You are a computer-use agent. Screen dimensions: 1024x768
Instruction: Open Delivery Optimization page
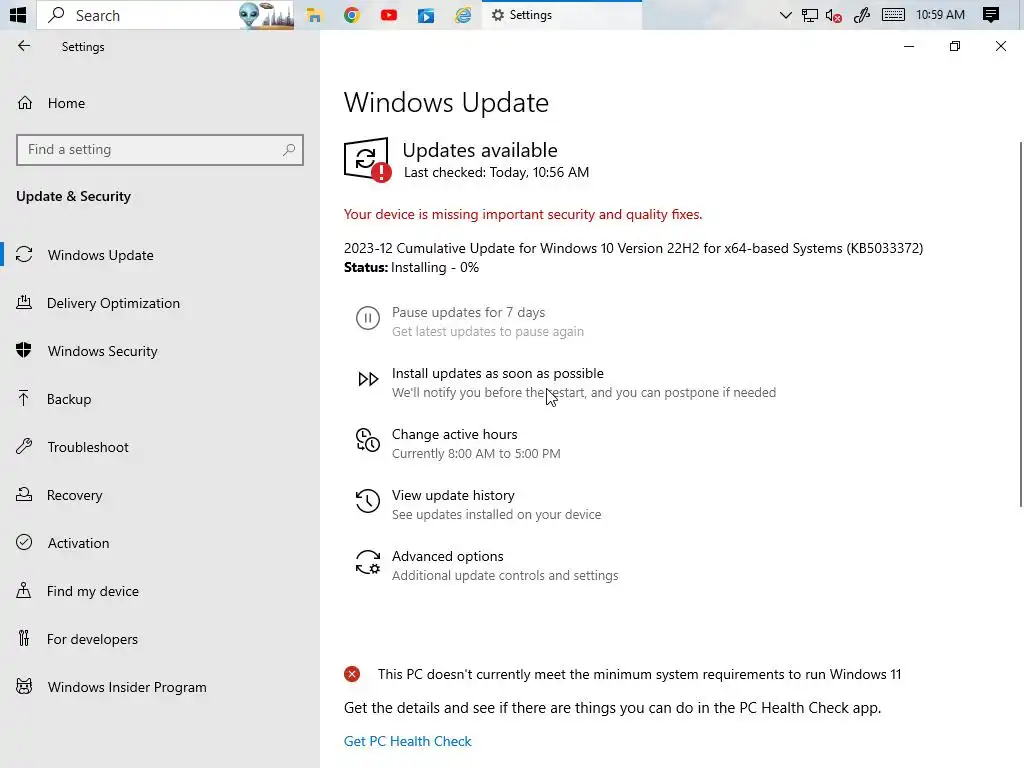click(160, 303)
